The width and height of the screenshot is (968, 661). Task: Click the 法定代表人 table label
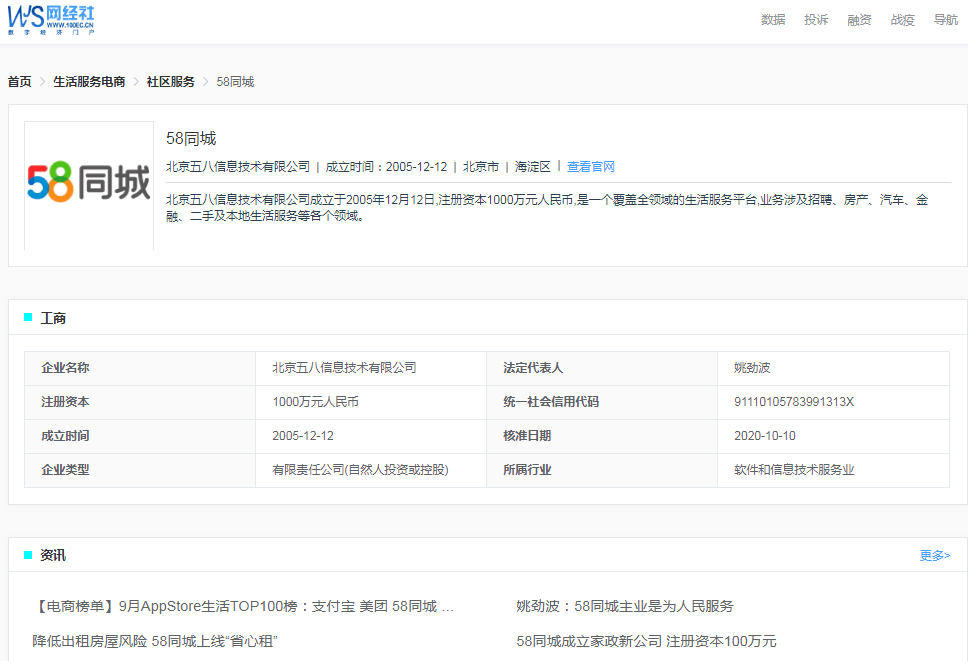(533, 368)
